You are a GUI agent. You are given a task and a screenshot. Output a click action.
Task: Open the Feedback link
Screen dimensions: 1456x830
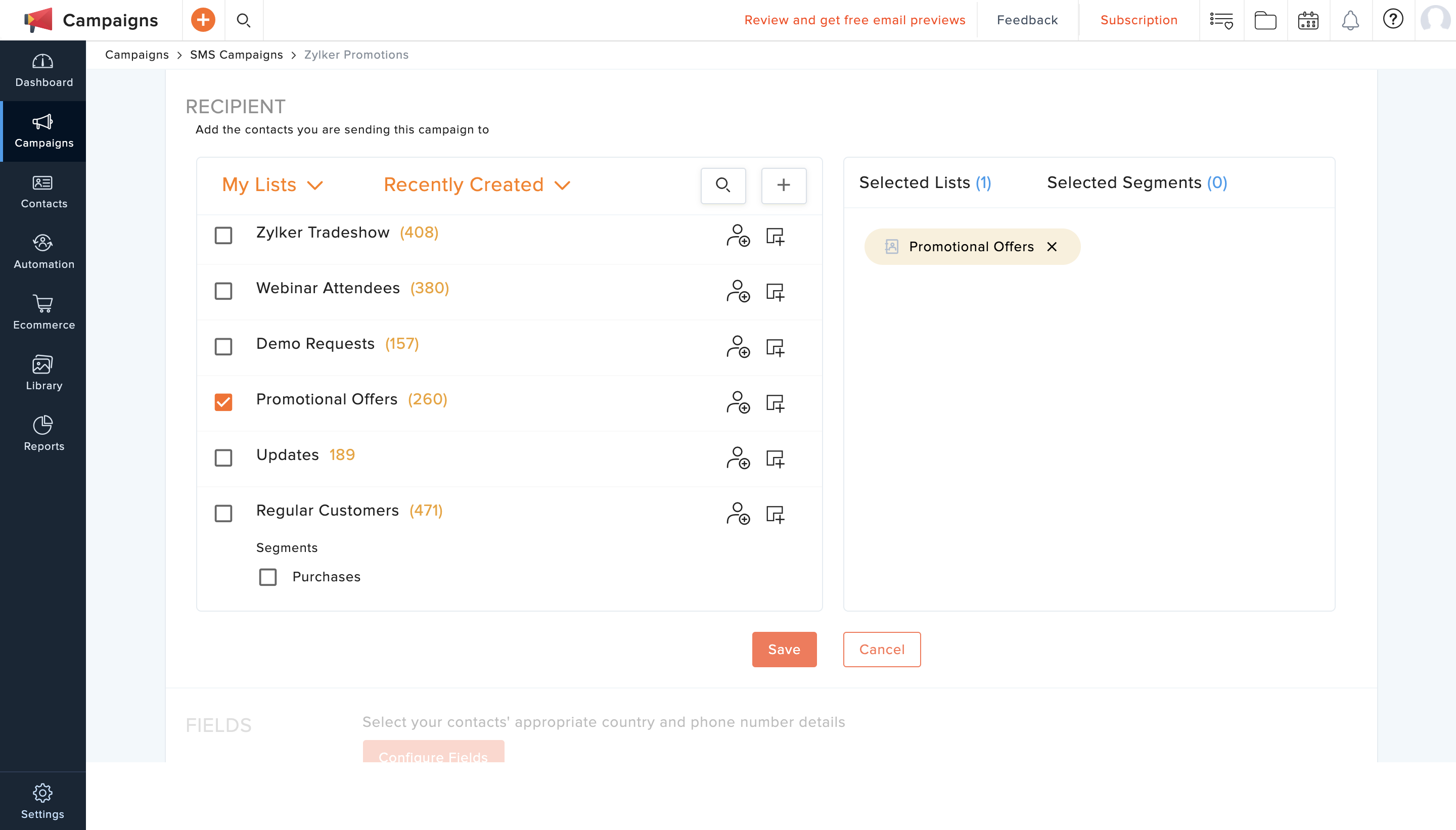[1027, 20]
